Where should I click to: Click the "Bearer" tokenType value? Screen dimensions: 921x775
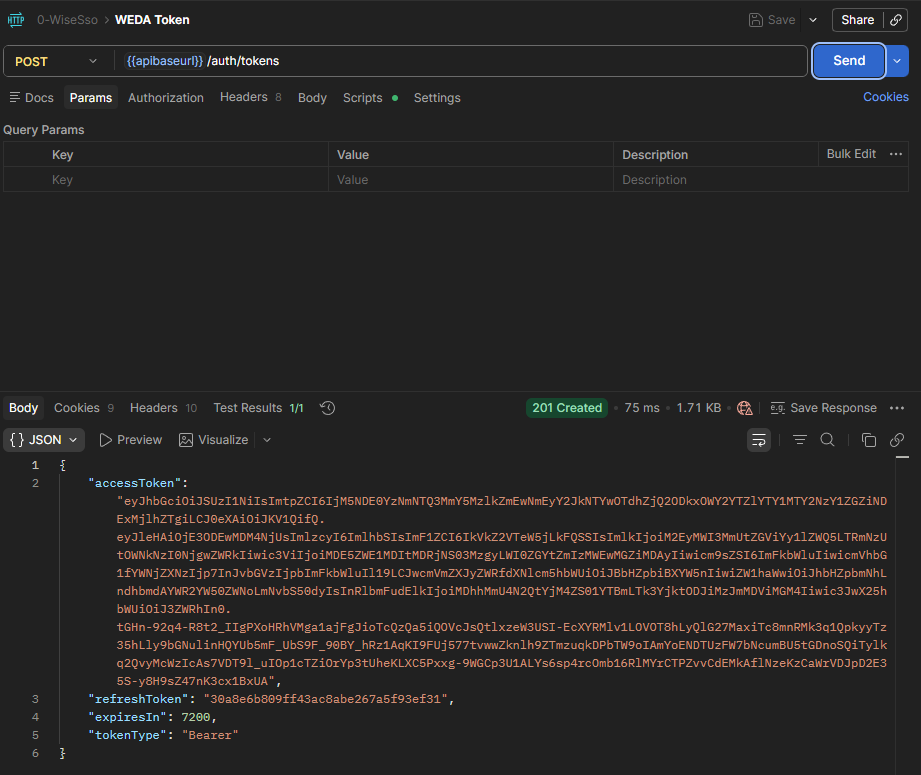tap(210, 735)
